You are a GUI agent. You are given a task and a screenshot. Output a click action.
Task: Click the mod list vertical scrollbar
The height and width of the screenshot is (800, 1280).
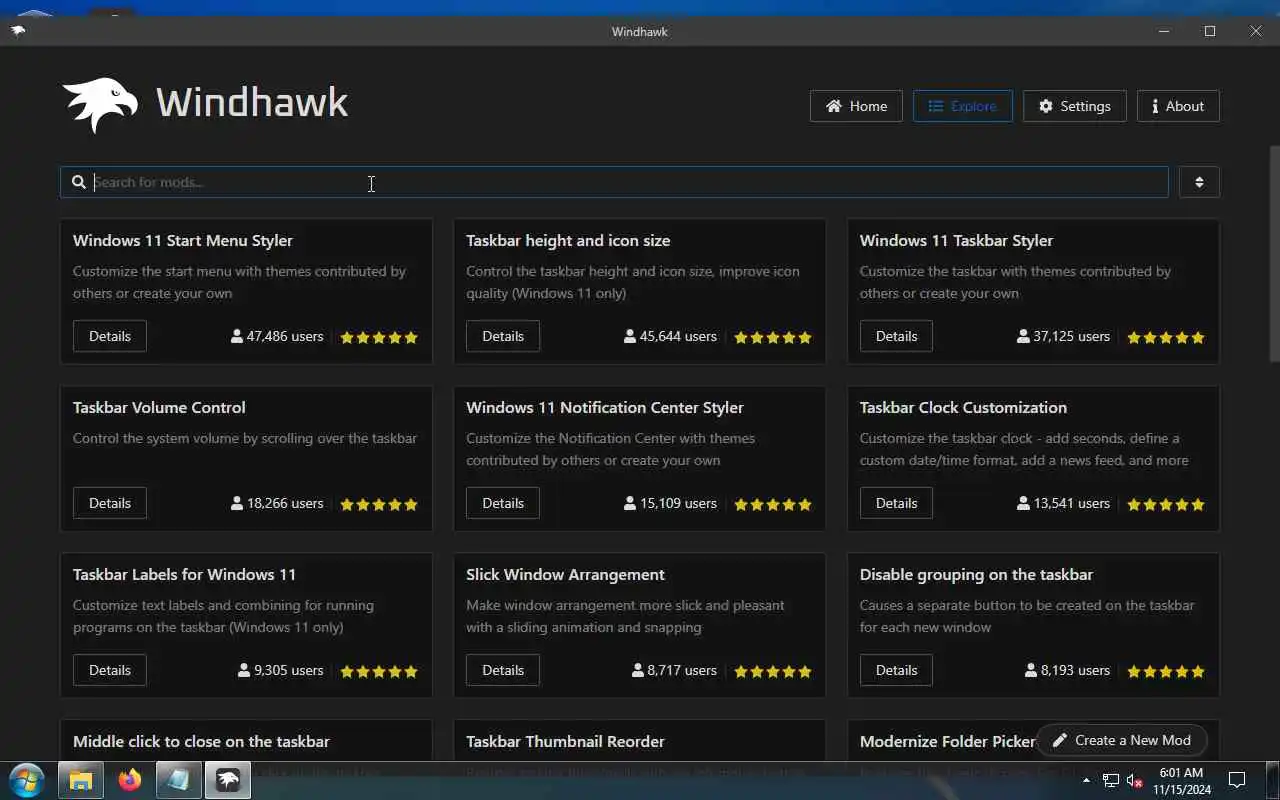coord(1274,253)
